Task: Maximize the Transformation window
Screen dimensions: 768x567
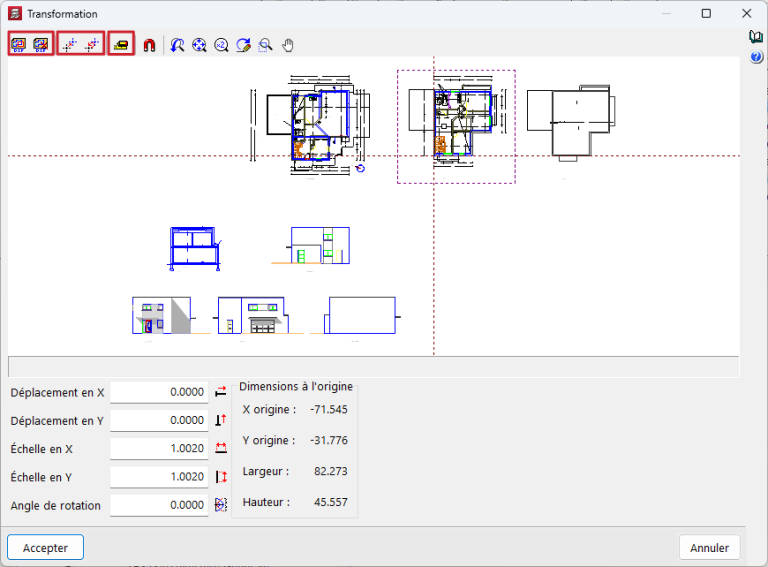Action: tap(706, 14)
